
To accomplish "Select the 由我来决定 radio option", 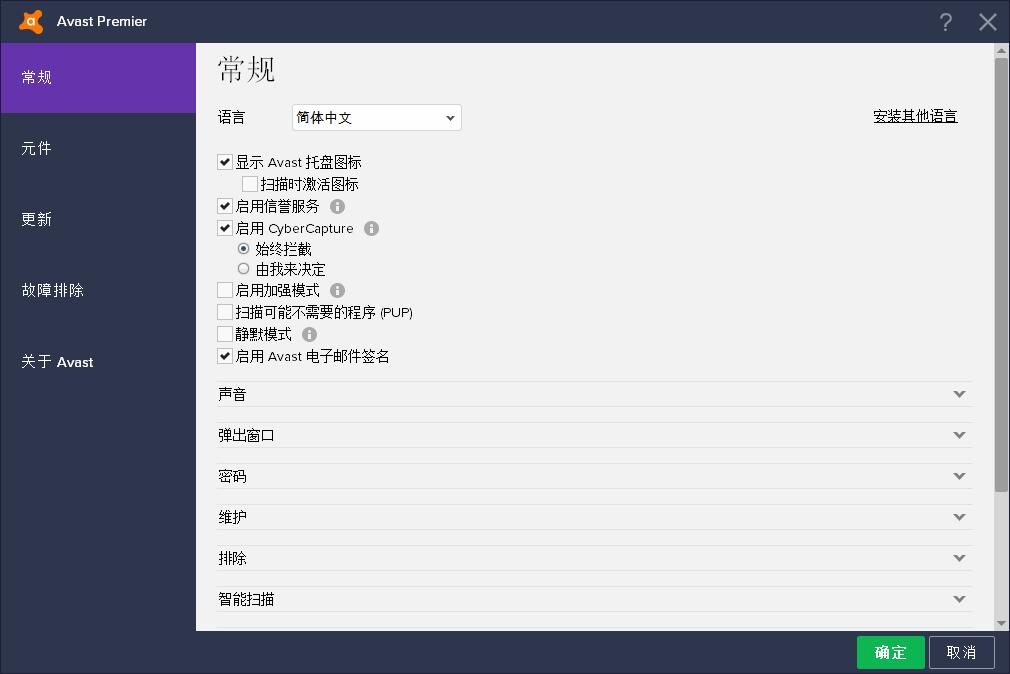I will [243, 269].
